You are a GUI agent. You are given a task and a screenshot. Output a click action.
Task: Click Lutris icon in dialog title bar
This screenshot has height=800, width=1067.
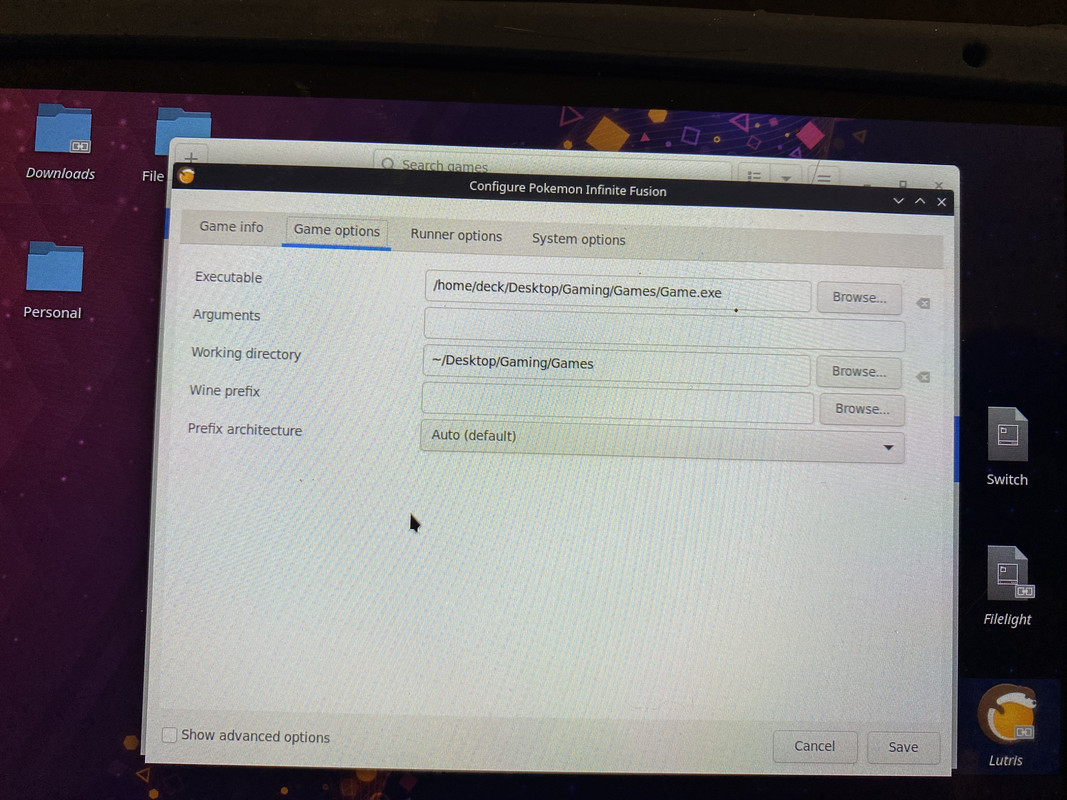[186, 176]
